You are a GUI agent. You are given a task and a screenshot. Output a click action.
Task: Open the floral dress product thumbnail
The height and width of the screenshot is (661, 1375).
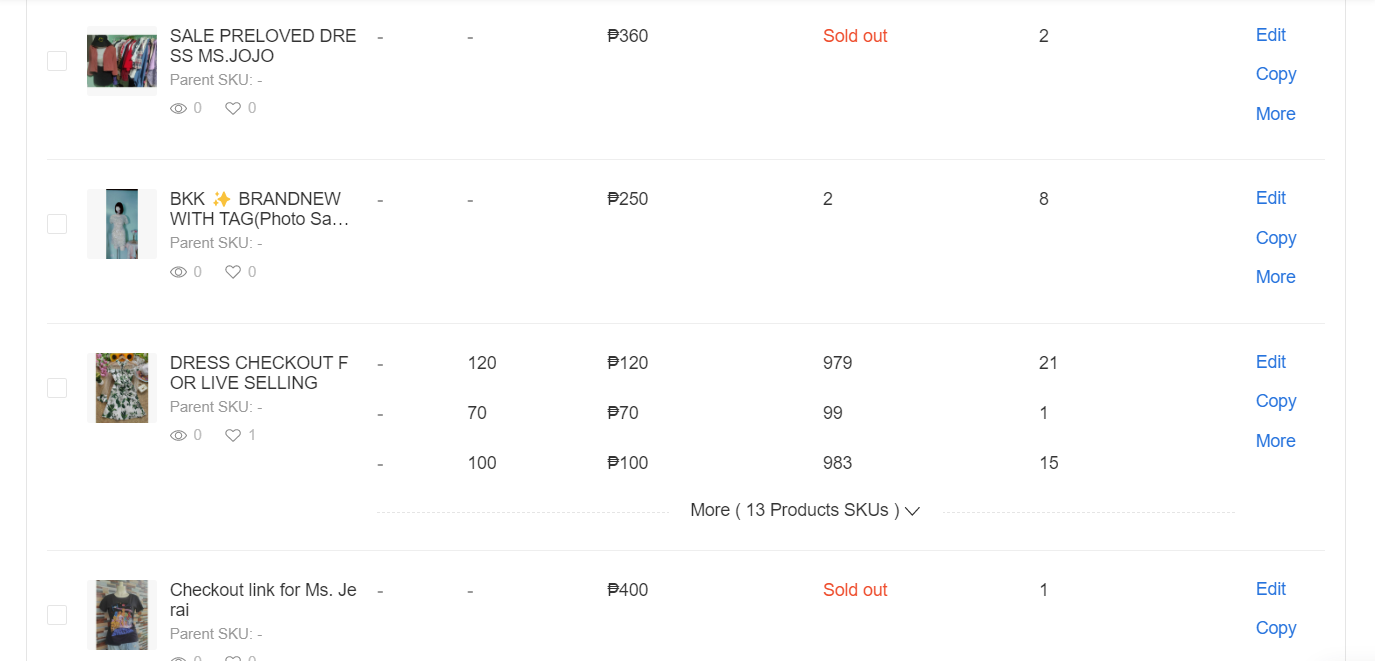pos(122,388)
